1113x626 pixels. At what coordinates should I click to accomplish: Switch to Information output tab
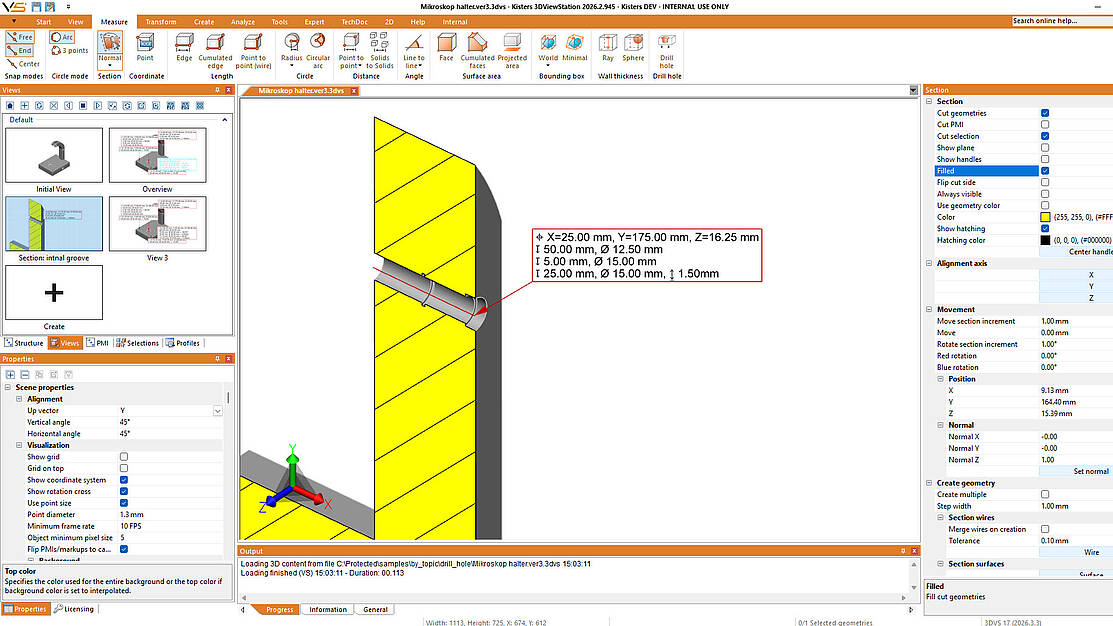[x=327, y=610]
